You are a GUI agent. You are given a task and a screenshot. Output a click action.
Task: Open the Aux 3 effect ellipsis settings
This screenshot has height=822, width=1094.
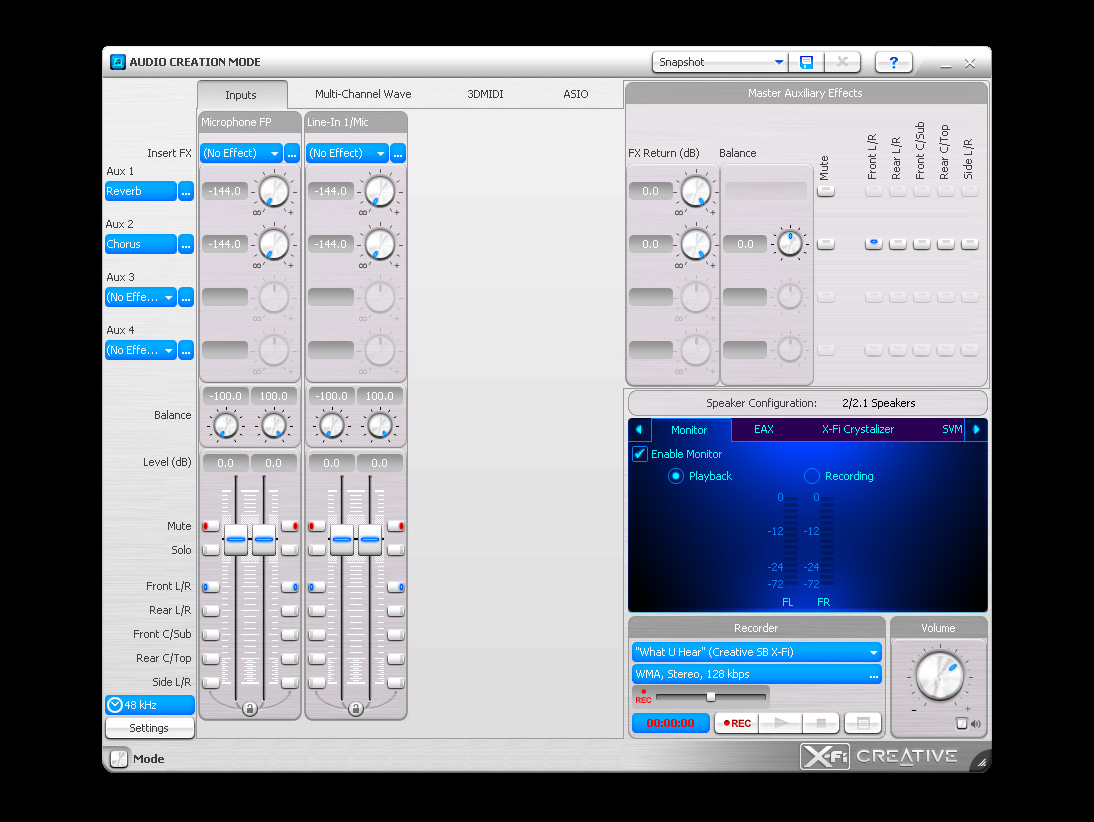186,297
